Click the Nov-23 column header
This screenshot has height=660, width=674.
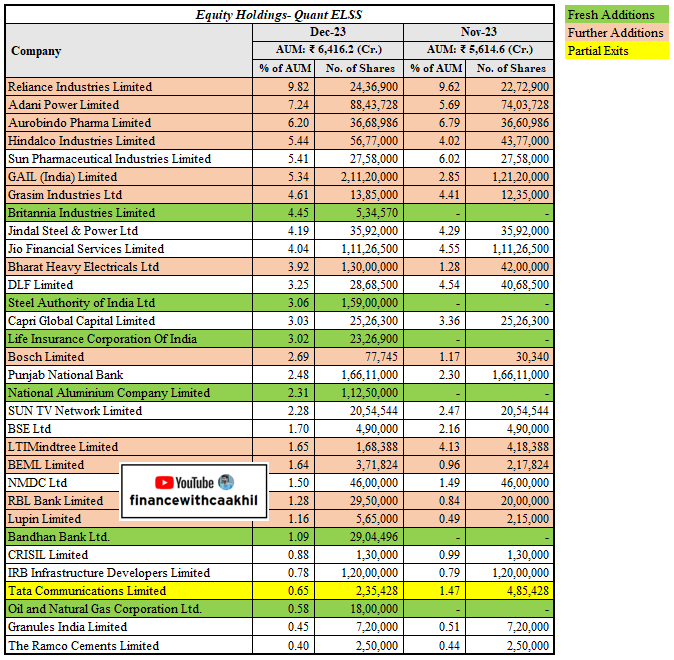coord(478,32)
